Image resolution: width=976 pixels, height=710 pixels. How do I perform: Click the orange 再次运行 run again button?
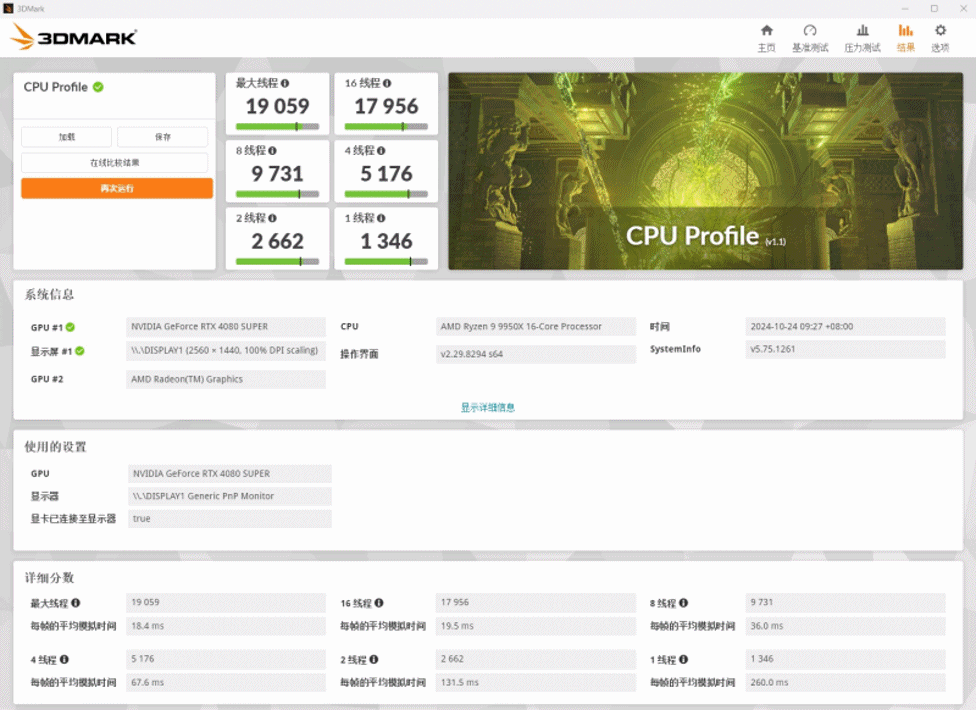[117, 189]
